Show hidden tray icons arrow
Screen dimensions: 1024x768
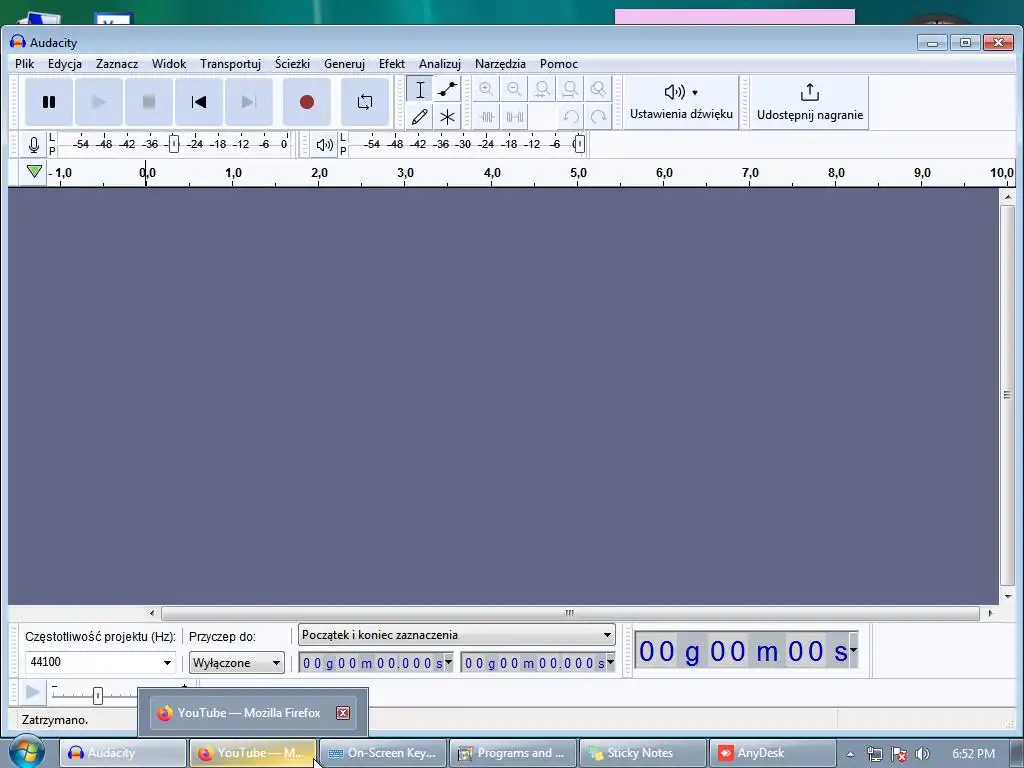(850, 754)
